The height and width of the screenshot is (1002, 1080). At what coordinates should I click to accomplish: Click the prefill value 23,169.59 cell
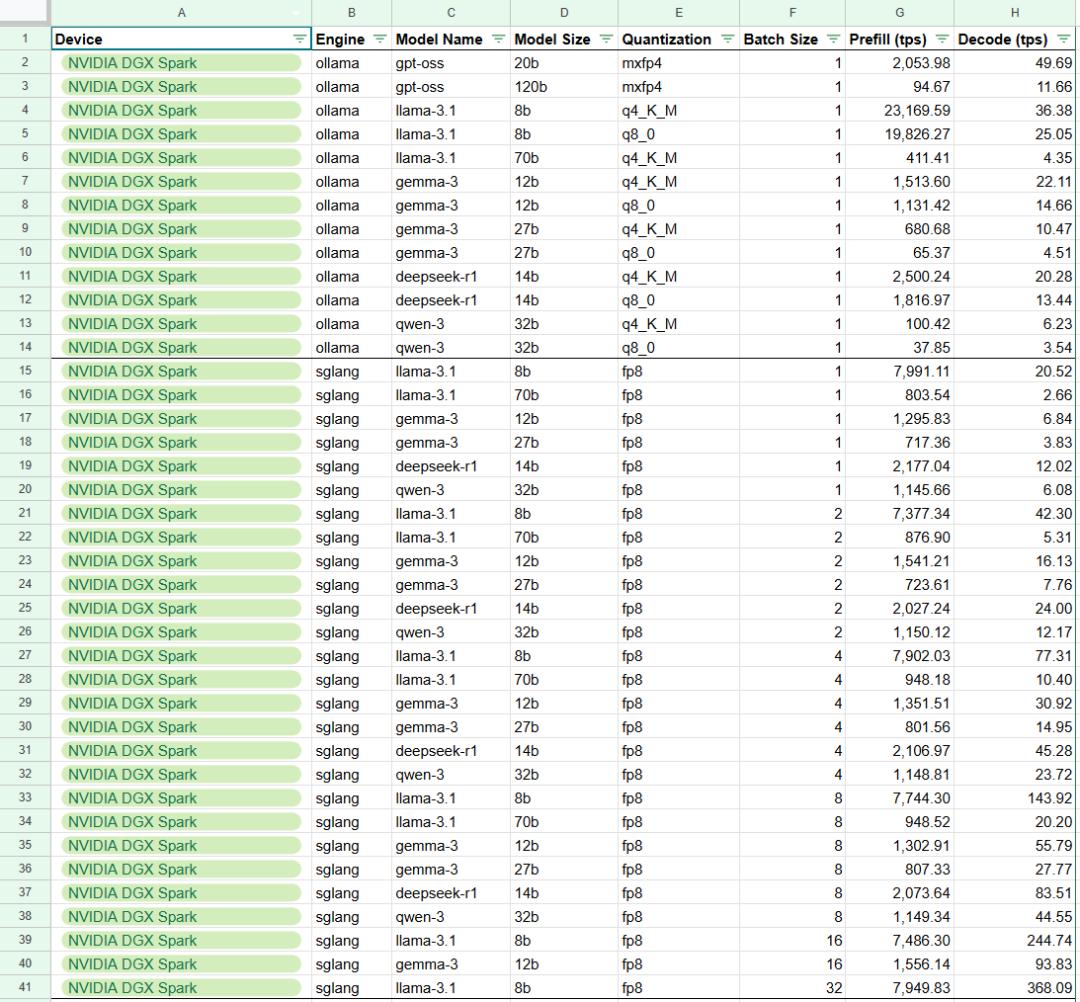pos(900,111)
